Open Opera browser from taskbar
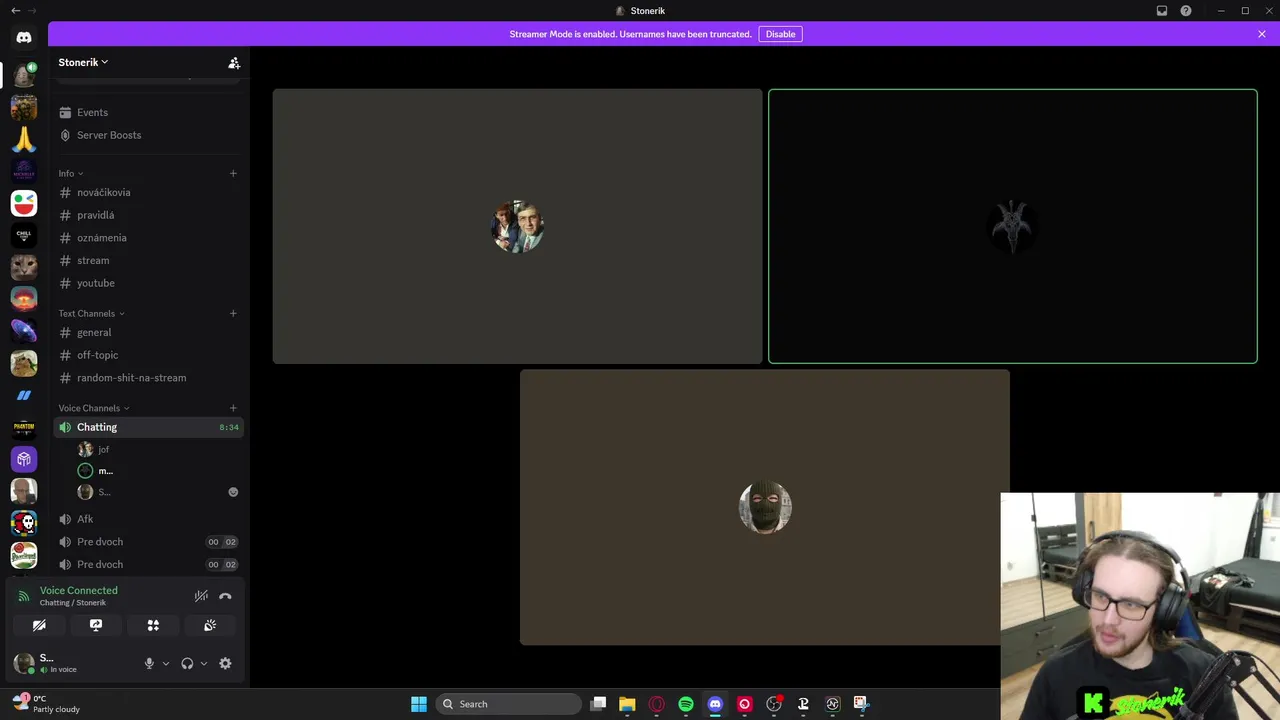Screen dimensions: 1280x720 [x=657, y=704]
